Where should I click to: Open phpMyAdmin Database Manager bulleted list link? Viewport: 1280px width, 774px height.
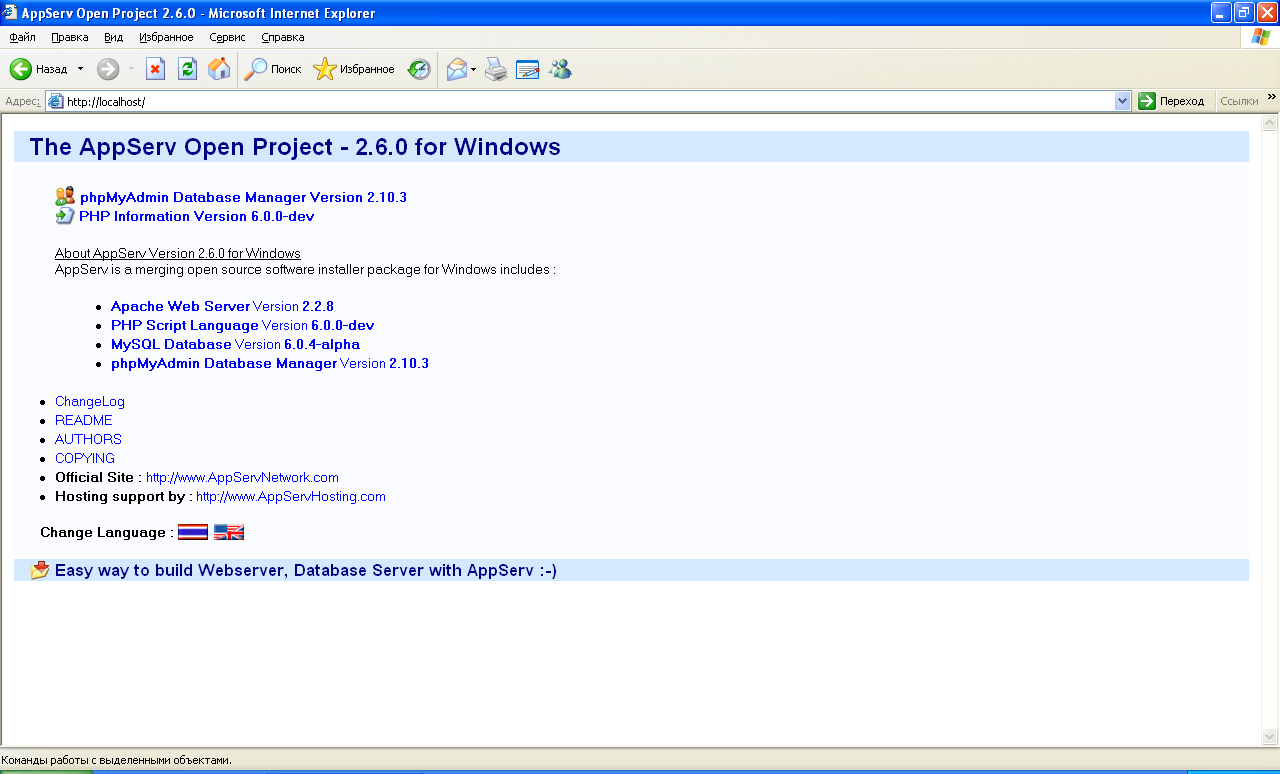point(224,363)
